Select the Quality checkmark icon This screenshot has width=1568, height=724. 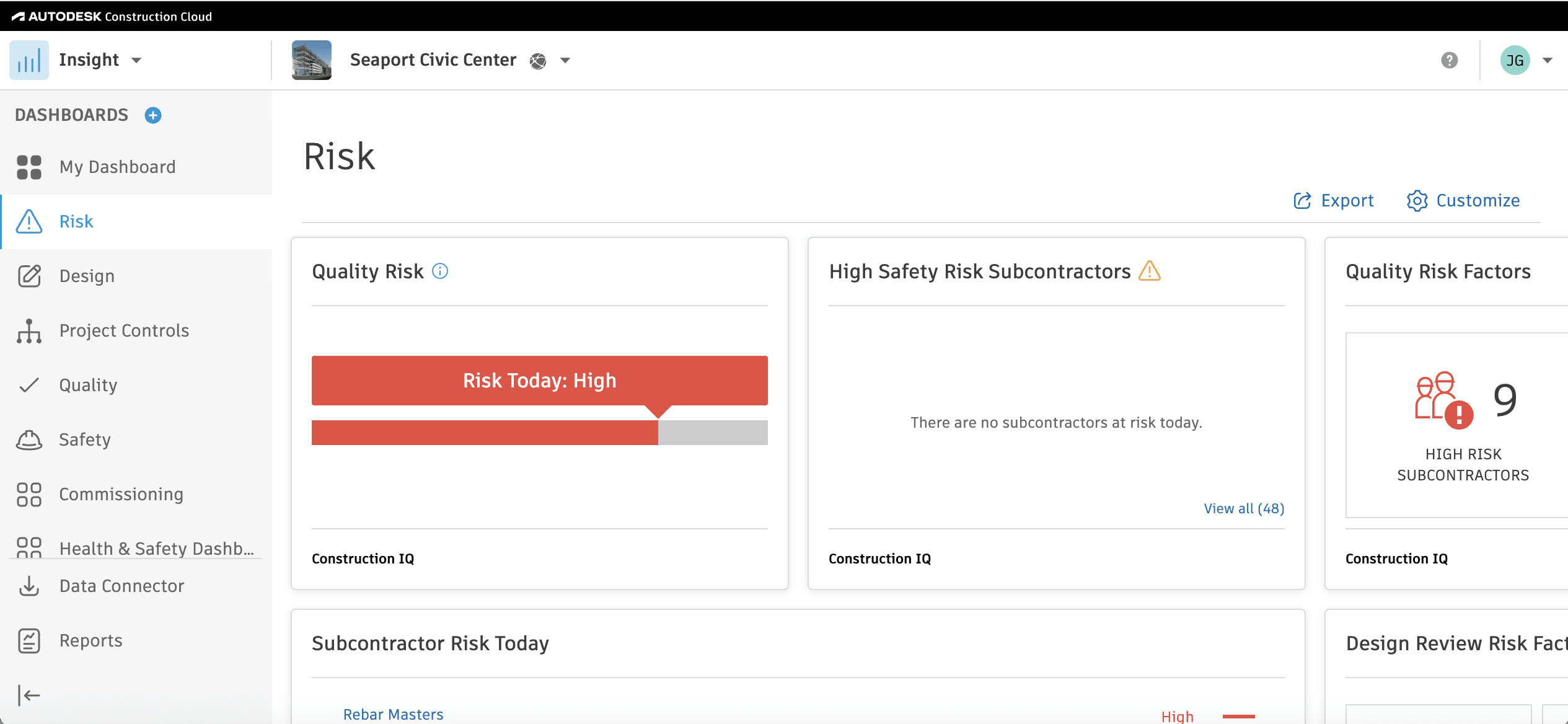[x=29, y=385]
